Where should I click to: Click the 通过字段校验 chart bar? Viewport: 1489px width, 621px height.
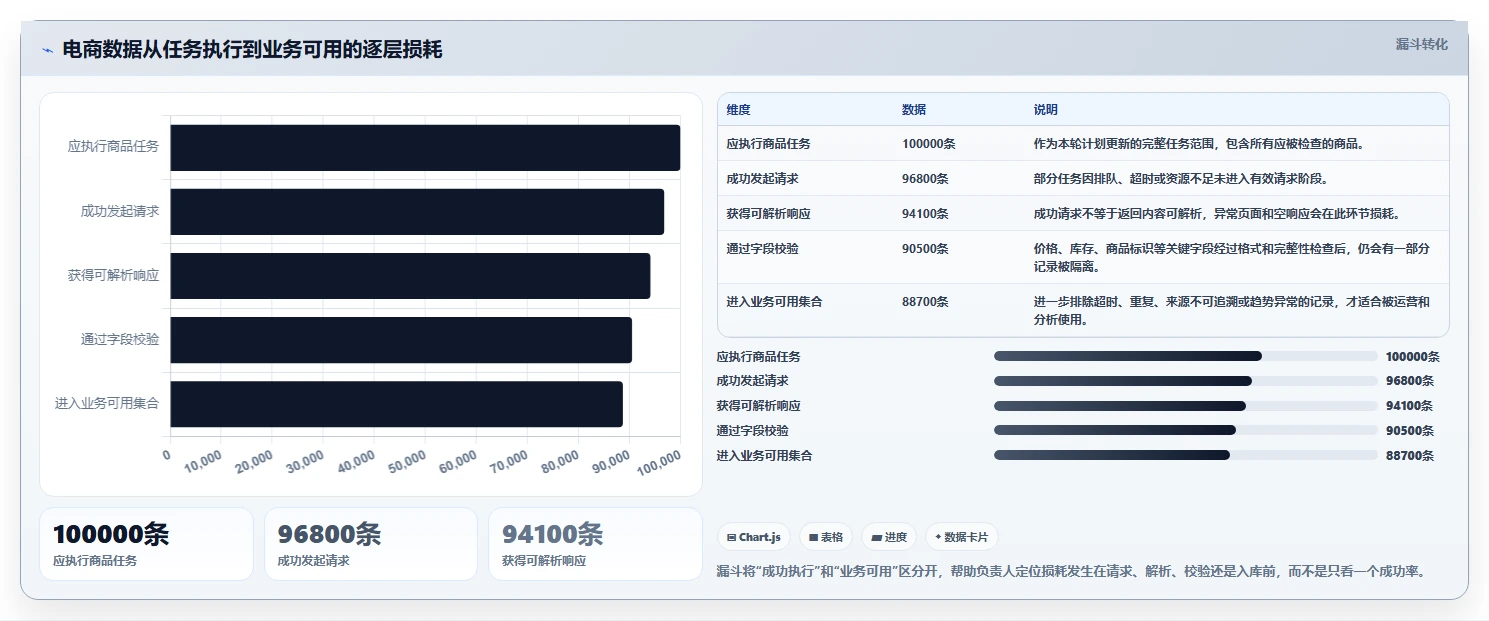coord(401,340)
